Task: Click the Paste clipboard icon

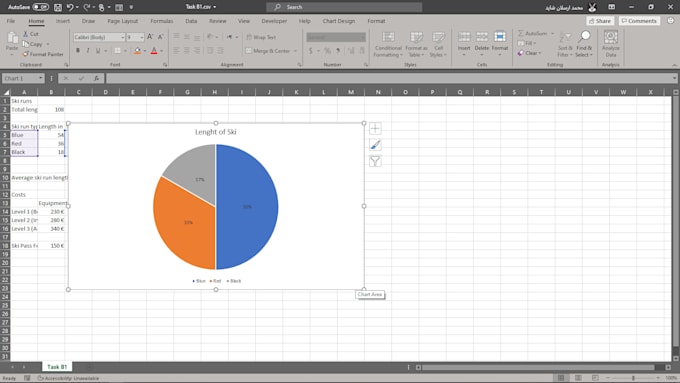Action: tap(12, 39)
